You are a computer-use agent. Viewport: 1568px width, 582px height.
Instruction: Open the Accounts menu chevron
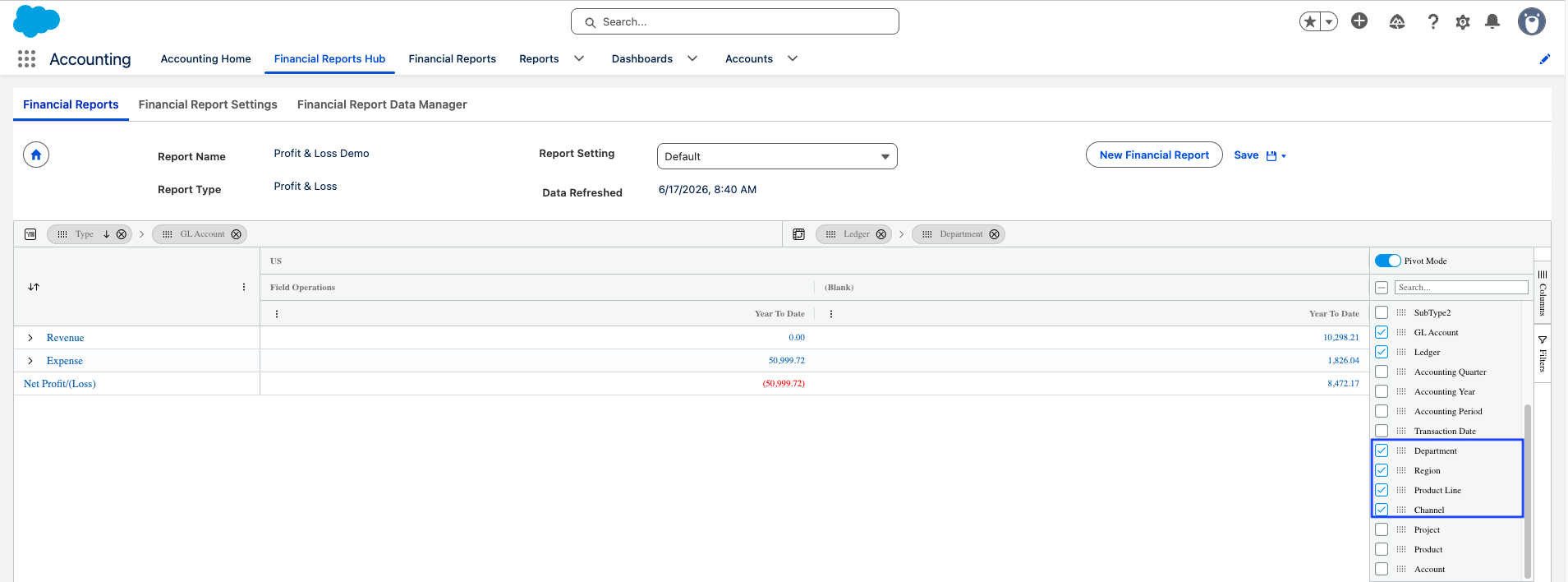click(793, 58)
